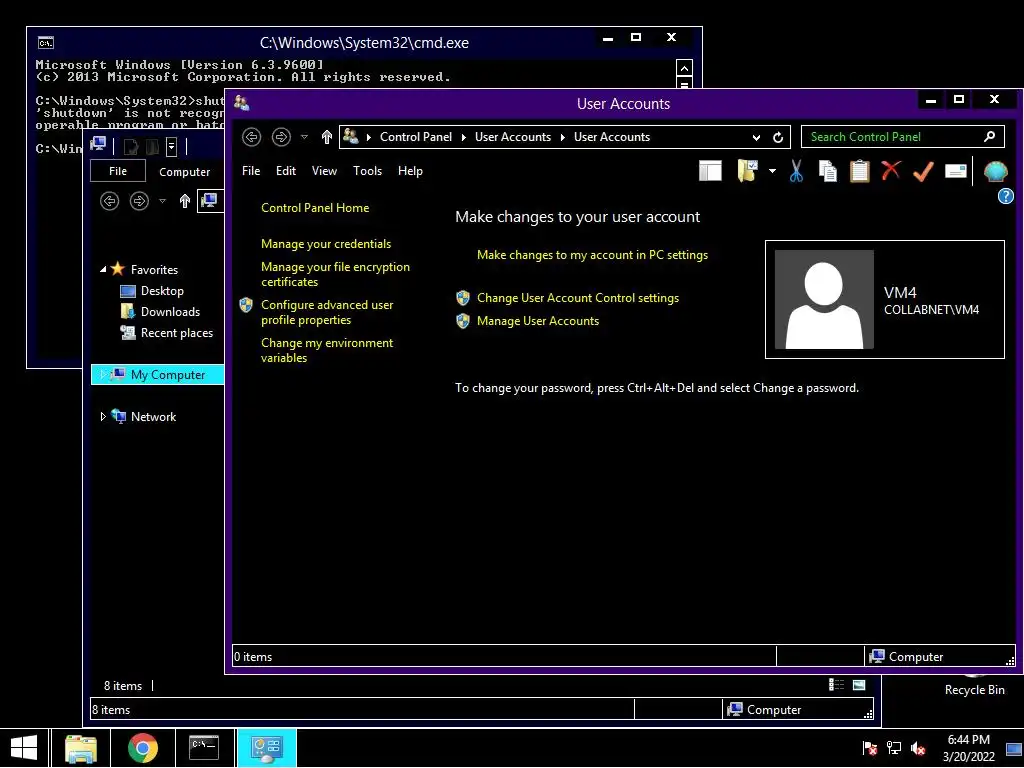Switch Explorer to large icons view

tap(859, 684)
